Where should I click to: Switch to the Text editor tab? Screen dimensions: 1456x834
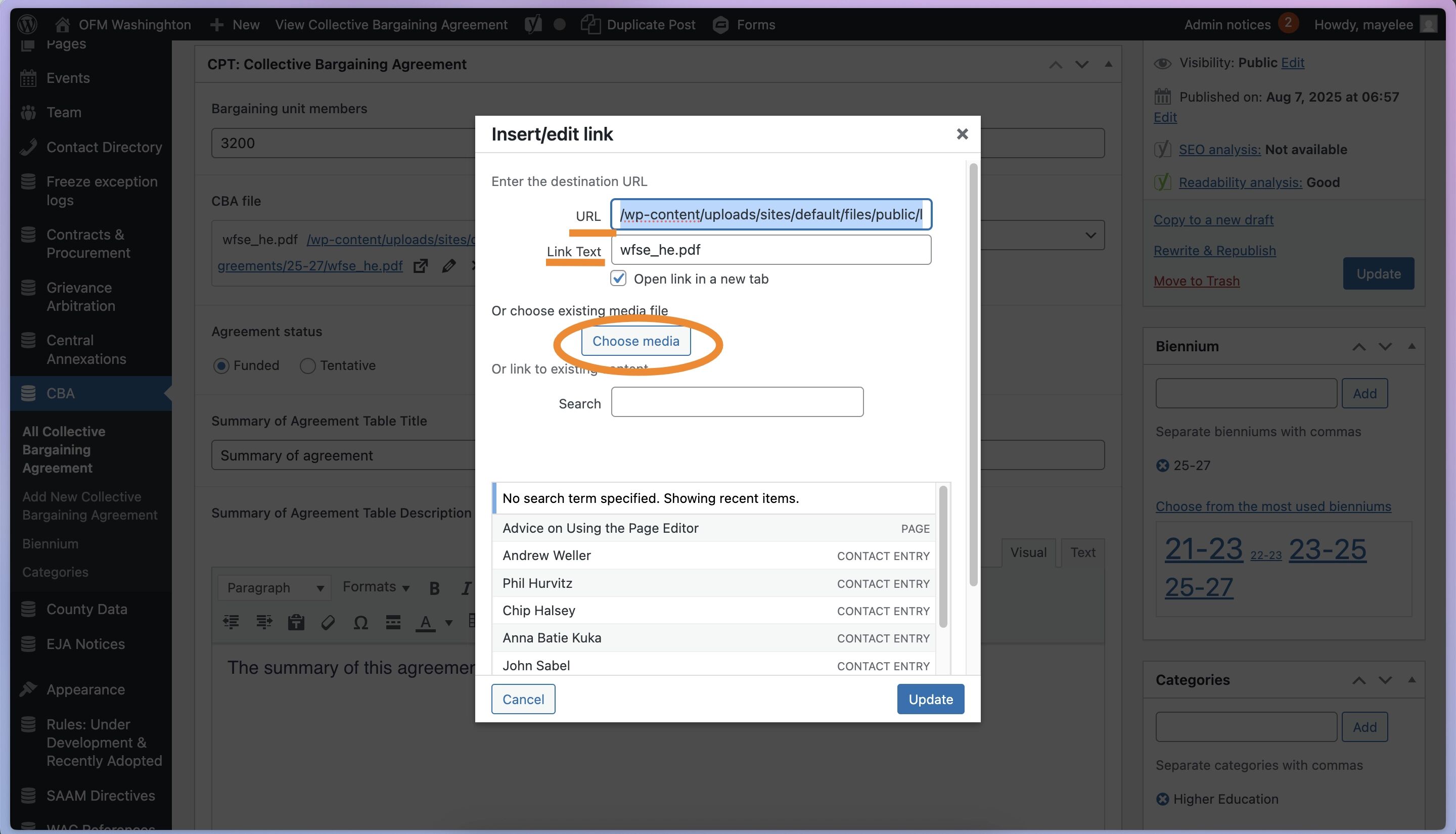click(x=1082, y=552)
